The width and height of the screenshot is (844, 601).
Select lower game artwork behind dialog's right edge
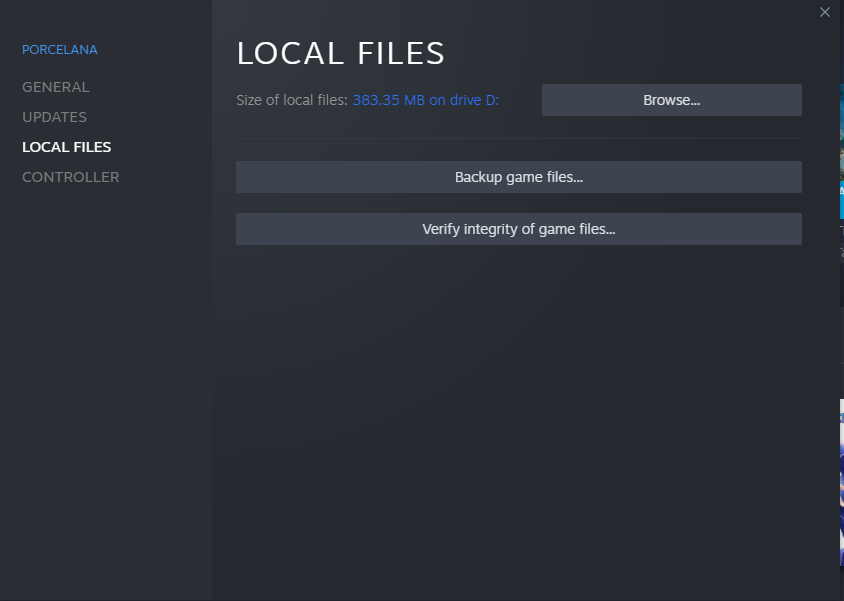(841, 480)
